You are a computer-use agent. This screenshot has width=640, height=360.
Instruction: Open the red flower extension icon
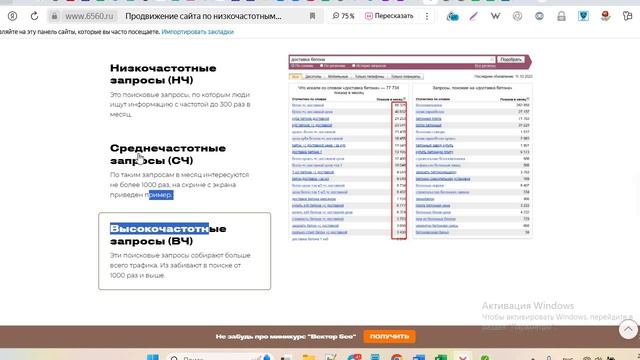pyautogui.click(x=605, y=16)
